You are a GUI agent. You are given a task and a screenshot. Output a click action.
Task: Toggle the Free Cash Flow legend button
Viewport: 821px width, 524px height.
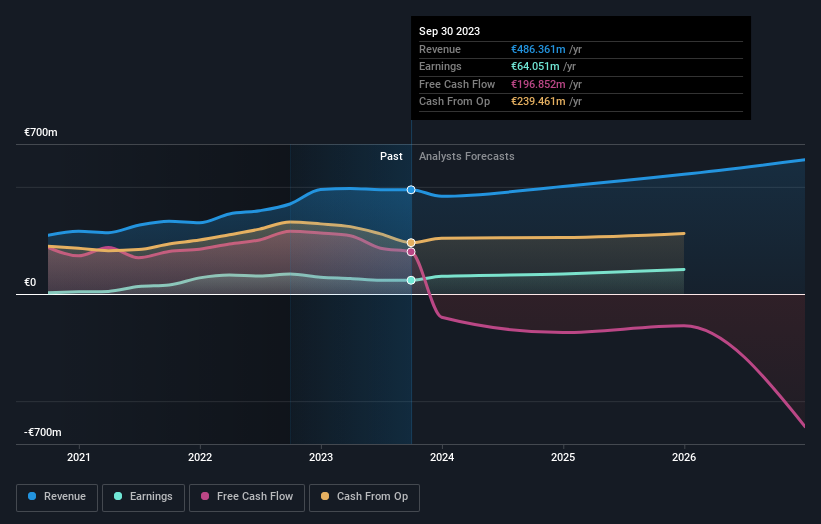coord(247,497)
